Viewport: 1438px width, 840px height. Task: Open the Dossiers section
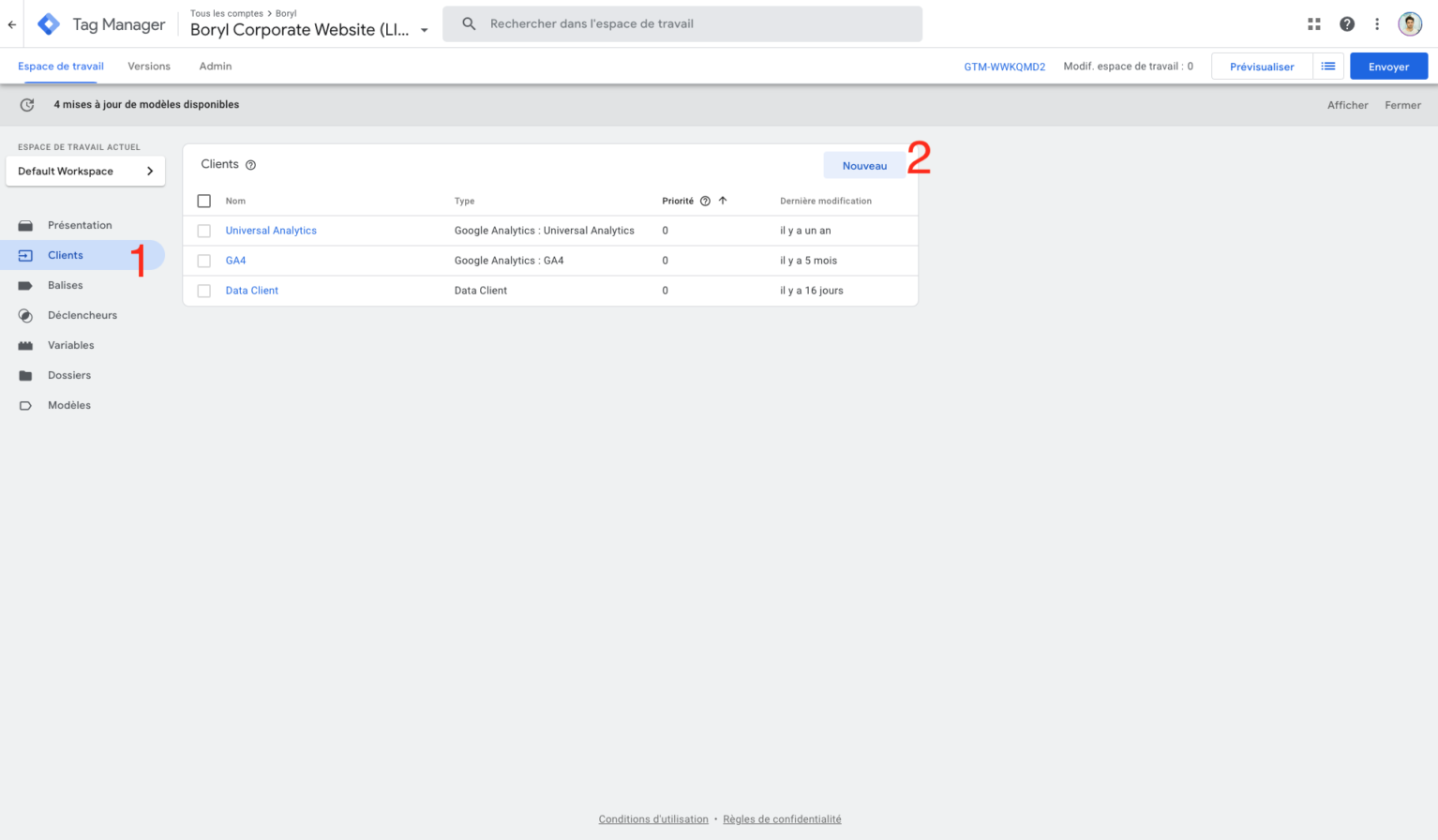click(x=68, y=375)
